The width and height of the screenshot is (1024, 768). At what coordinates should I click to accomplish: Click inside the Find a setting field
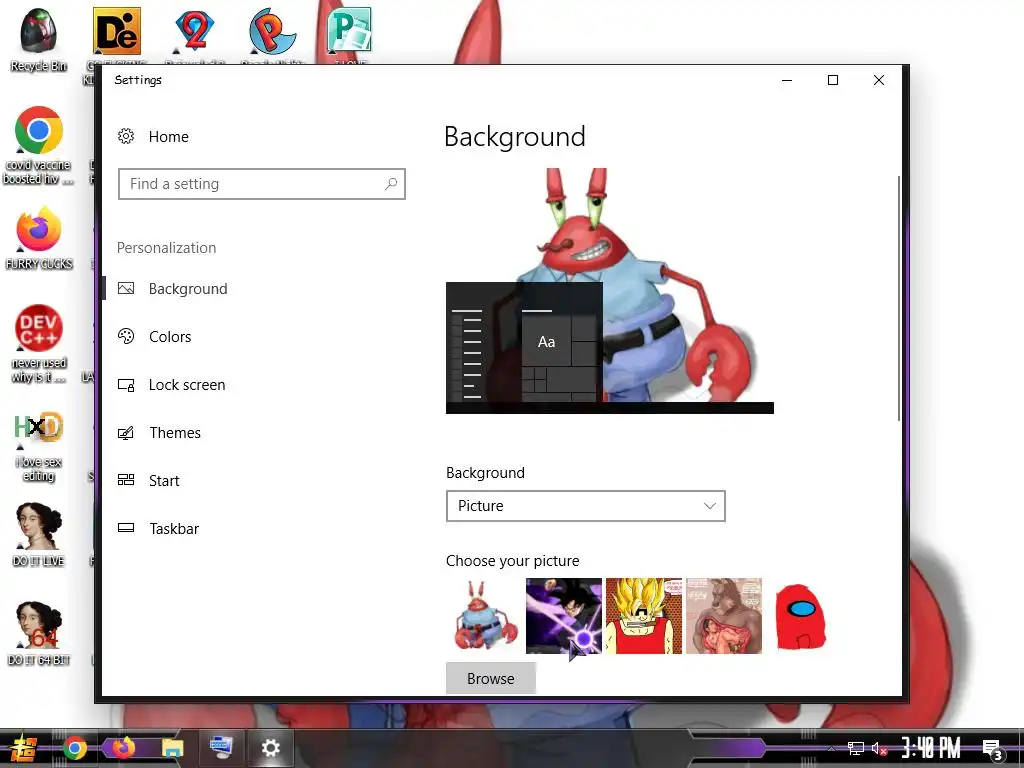click(262, 184)
